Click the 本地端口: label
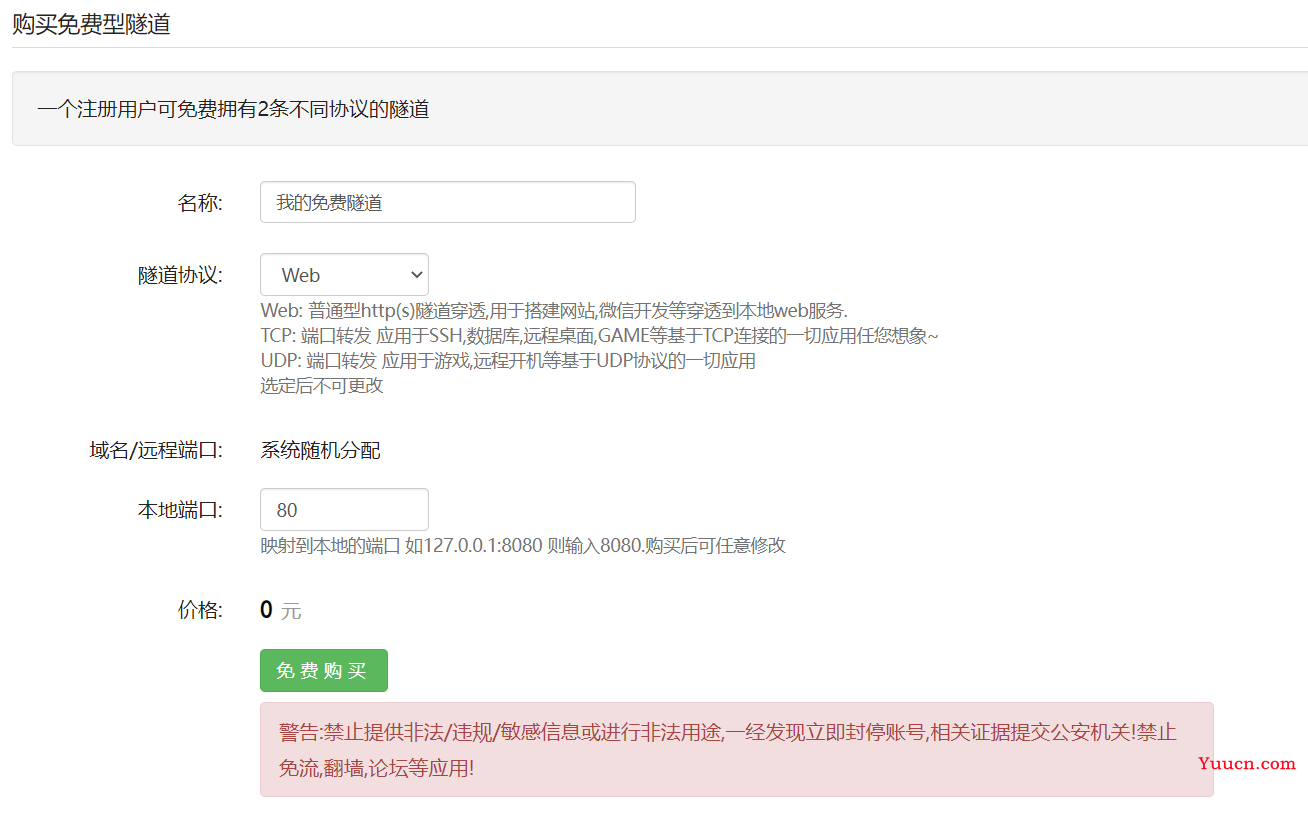 180,510
